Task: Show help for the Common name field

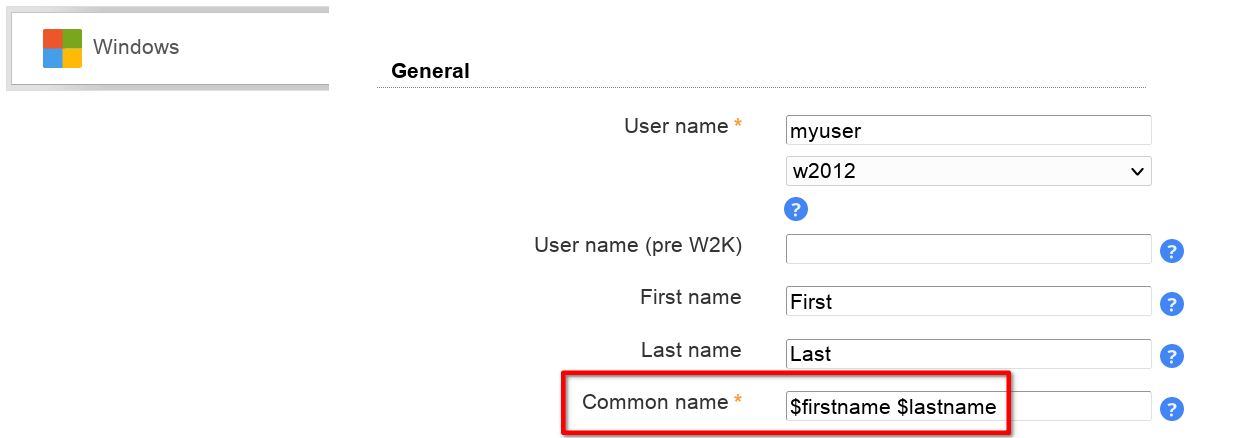Action: coord(1171,409)
